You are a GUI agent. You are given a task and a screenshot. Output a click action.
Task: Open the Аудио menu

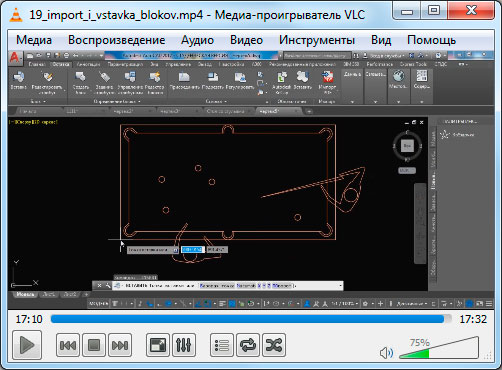click(197, 40)
